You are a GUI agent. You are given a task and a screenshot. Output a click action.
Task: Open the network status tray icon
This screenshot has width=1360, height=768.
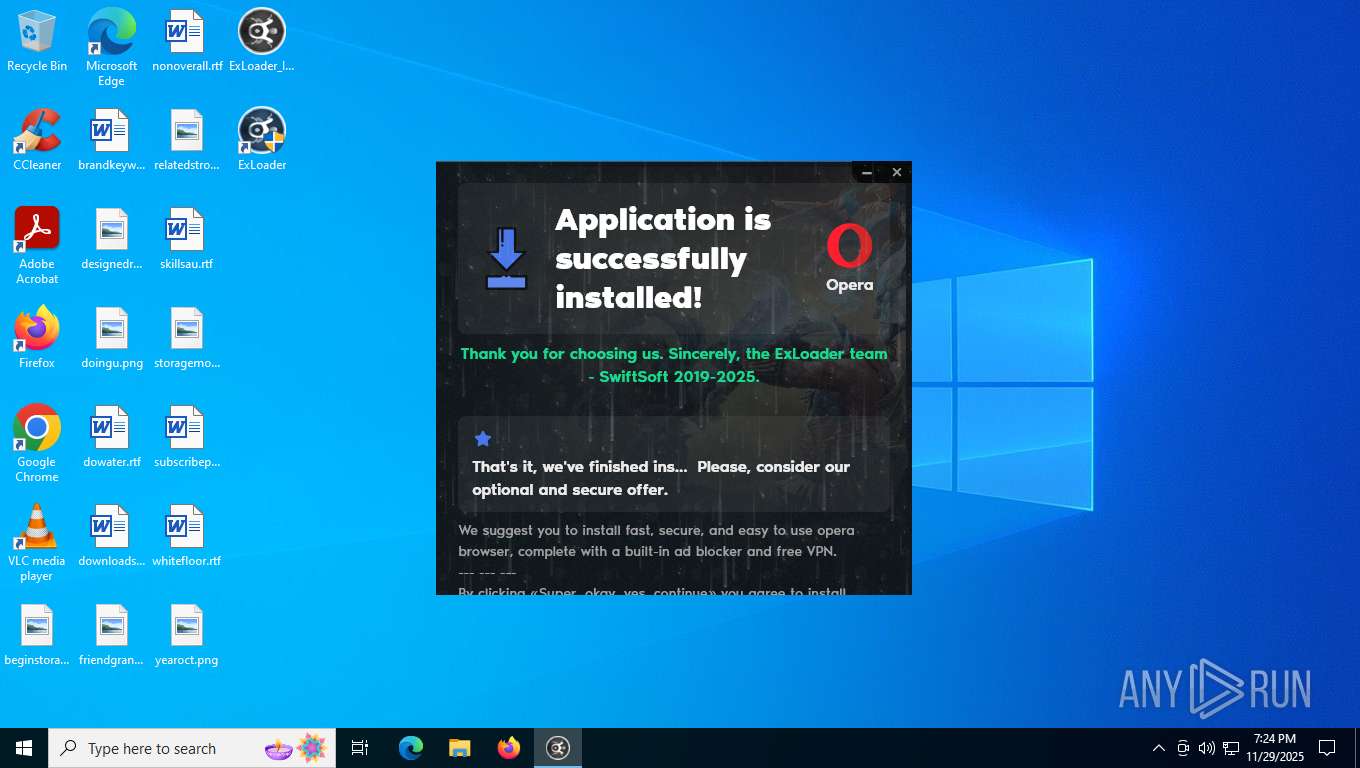[1231, 748]
